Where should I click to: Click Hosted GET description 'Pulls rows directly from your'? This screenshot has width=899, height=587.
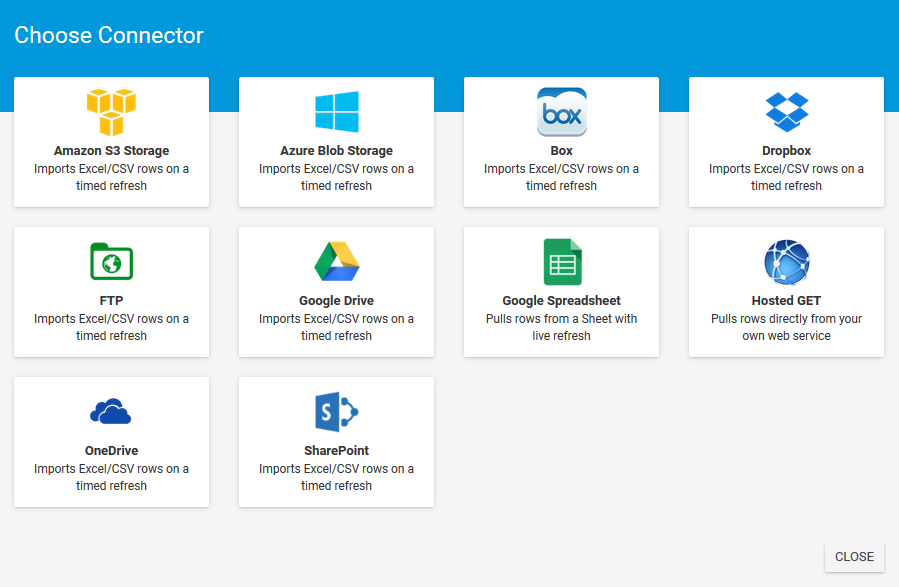pos(787,319)
